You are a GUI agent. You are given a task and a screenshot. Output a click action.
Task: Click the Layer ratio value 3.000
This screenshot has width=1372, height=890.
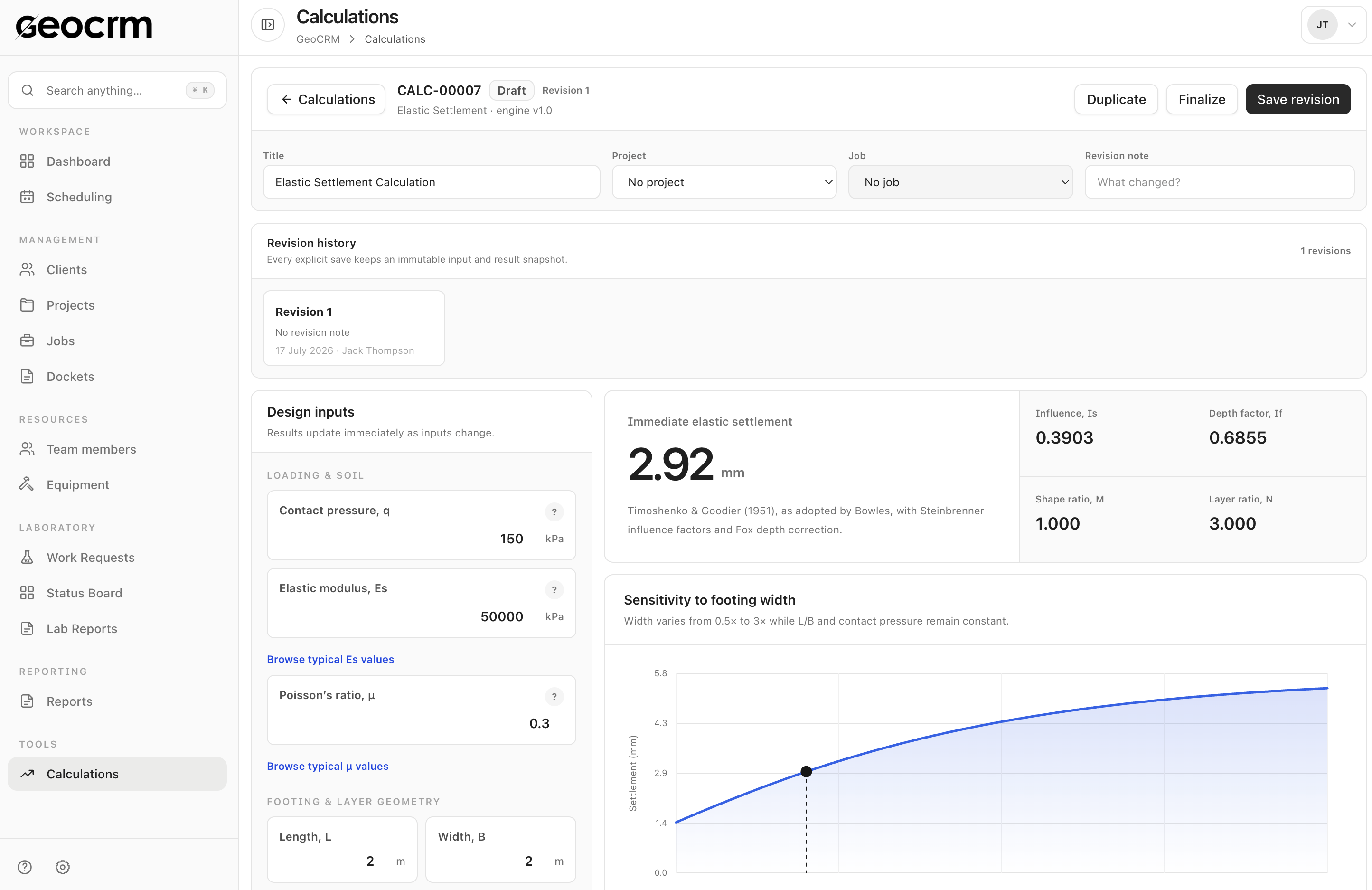[x=1232, y=524]
